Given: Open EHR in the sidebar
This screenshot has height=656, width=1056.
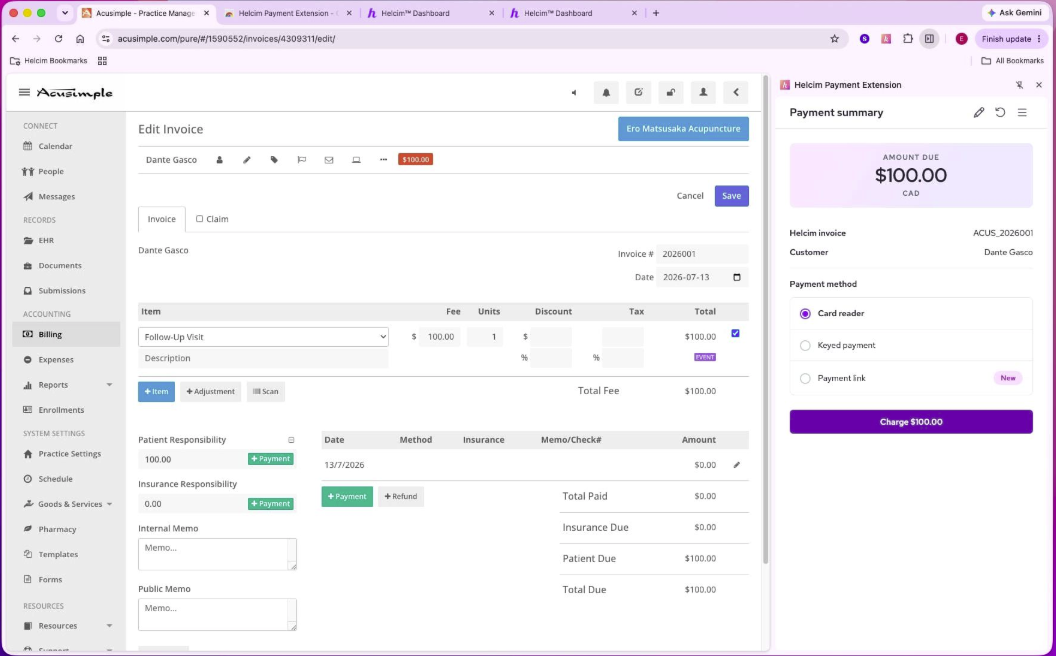Looking at the screenshot, I should click(x=46, y=240).
